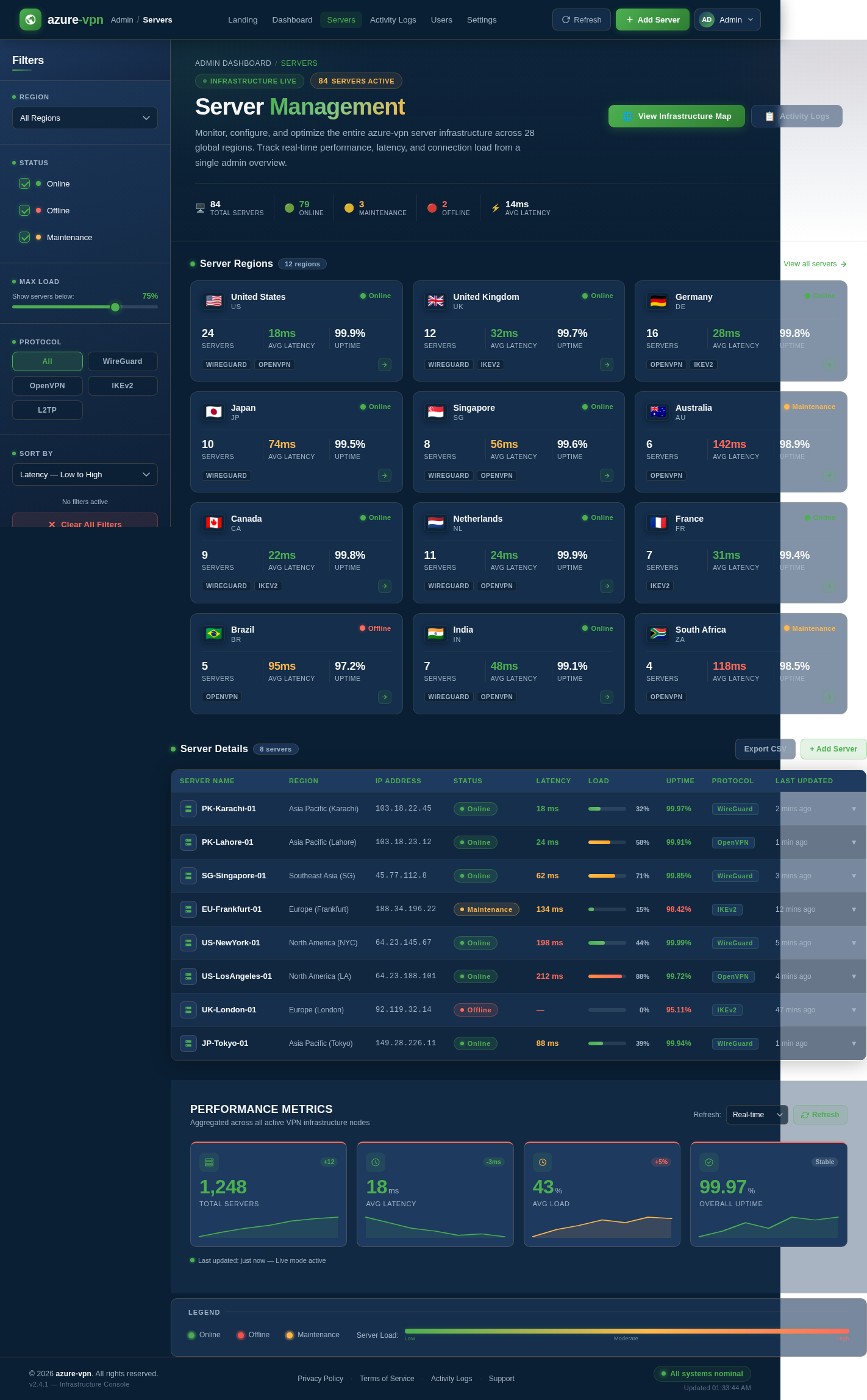Click the Singapore flag icon

[435, 412]
